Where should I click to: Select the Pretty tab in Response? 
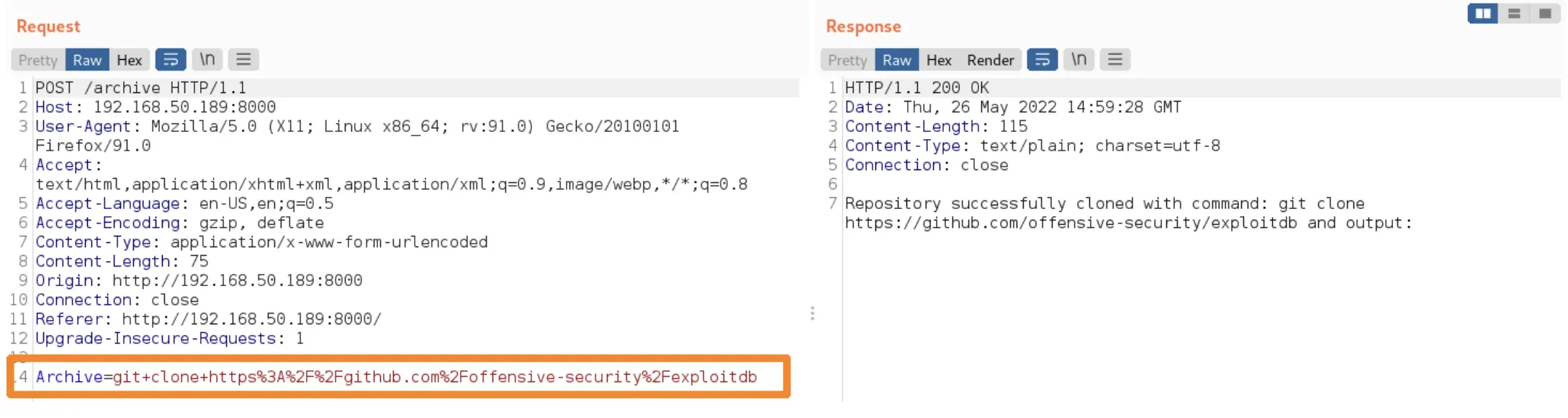848,60
